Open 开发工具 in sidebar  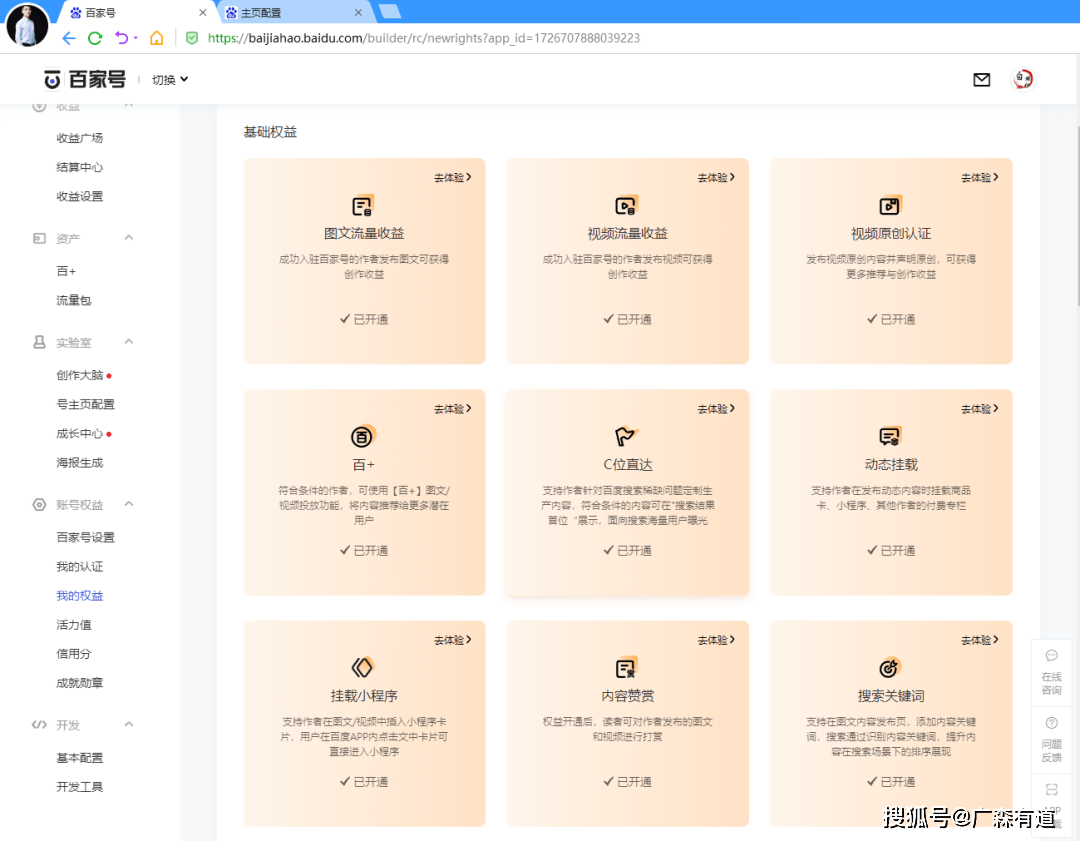(80, 787)
